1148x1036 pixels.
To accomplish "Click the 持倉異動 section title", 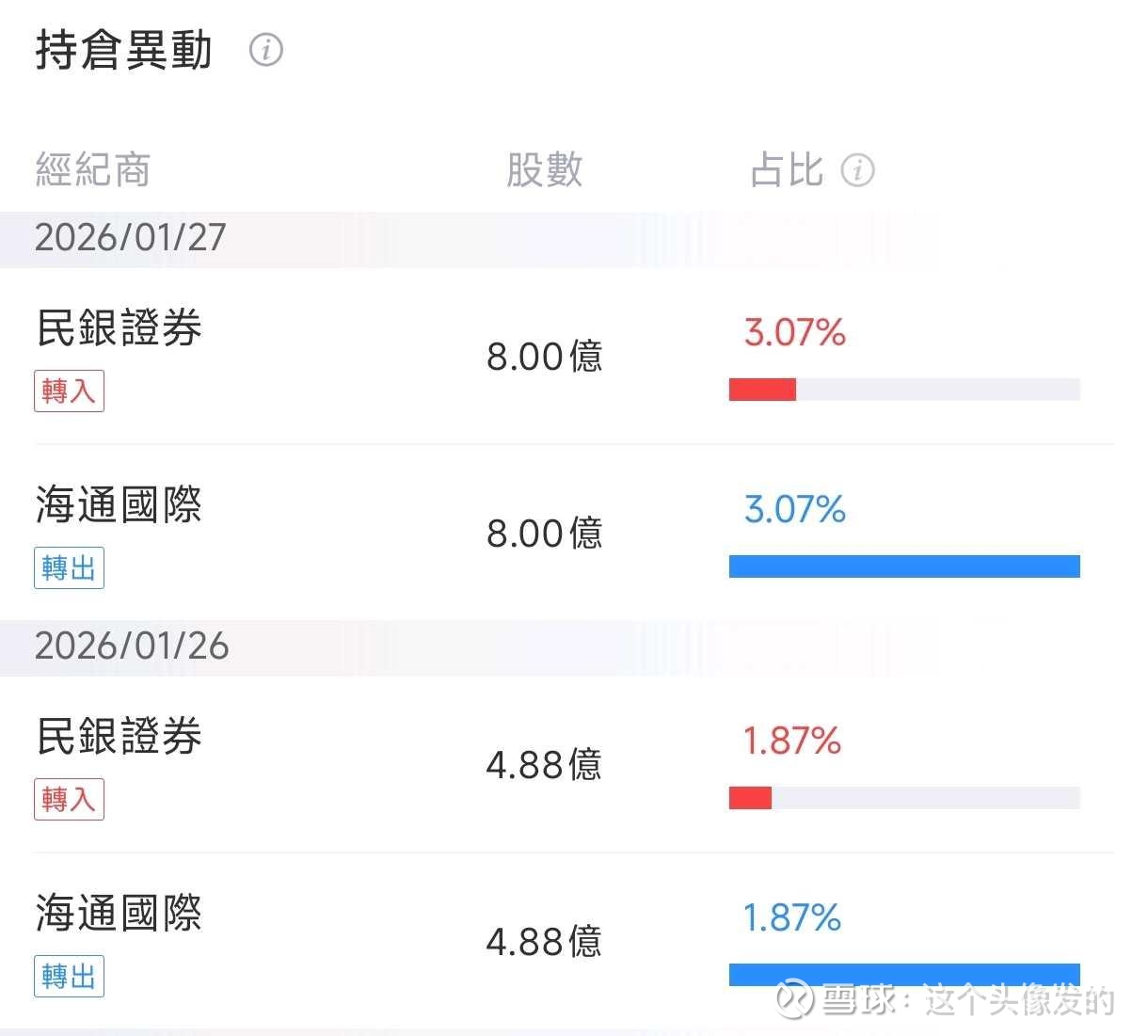I will coord(123,50).
